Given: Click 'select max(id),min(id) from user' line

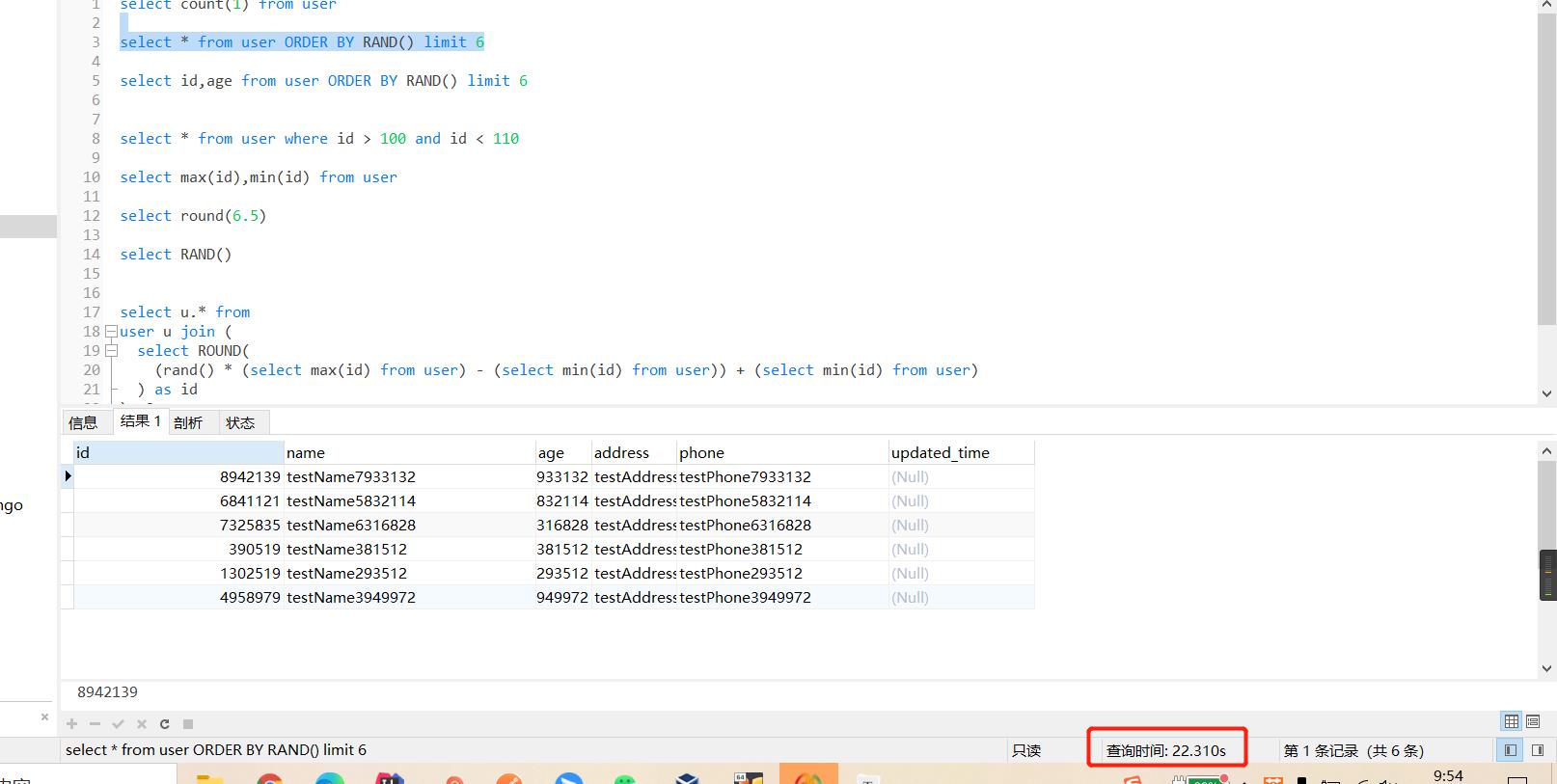Looking at the screenshot, I should click(259, 176).
